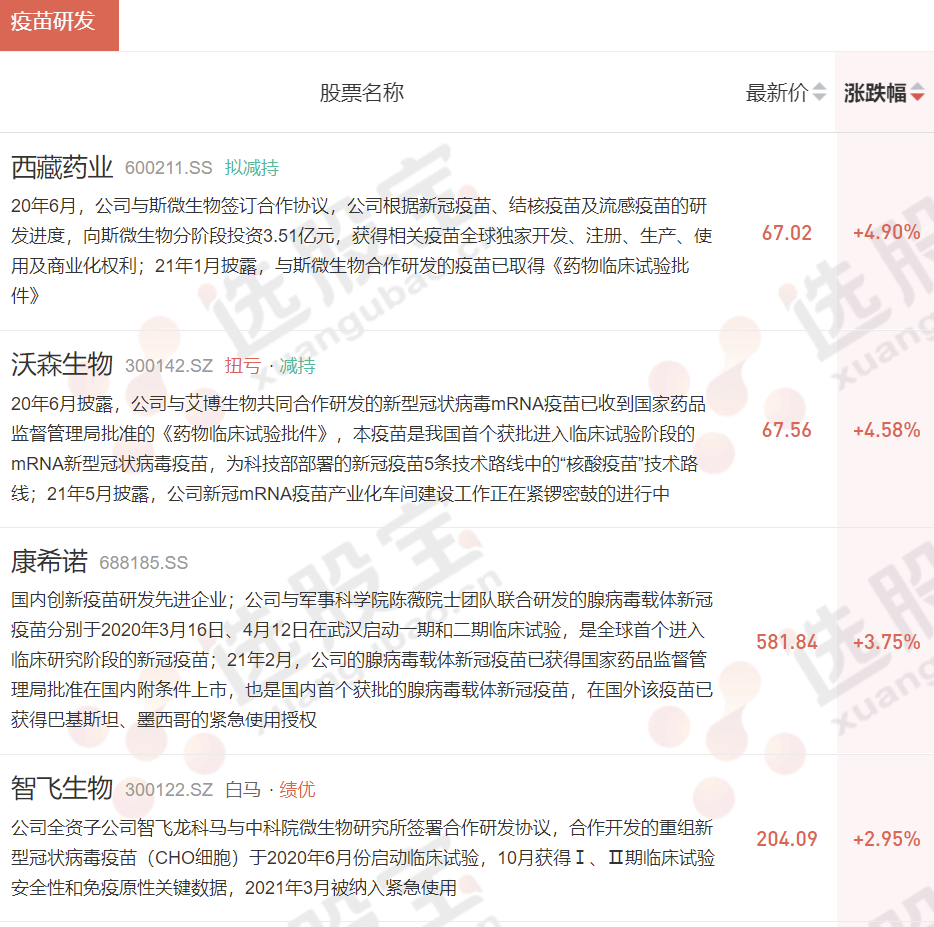Click price 204.09
The height and width of the screenshot is (927, 934).
coord(787,839)
